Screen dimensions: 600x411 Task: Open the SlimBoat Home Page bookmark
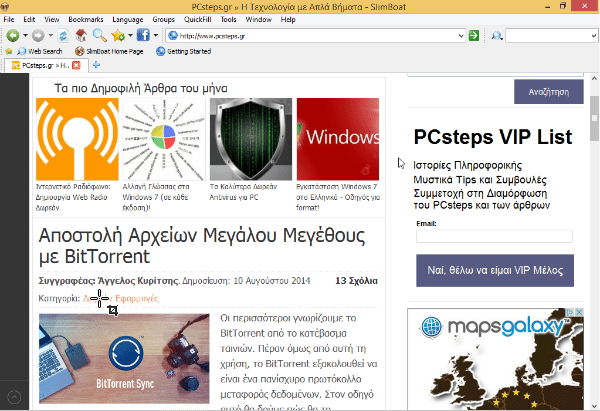[x=109, y=51]
